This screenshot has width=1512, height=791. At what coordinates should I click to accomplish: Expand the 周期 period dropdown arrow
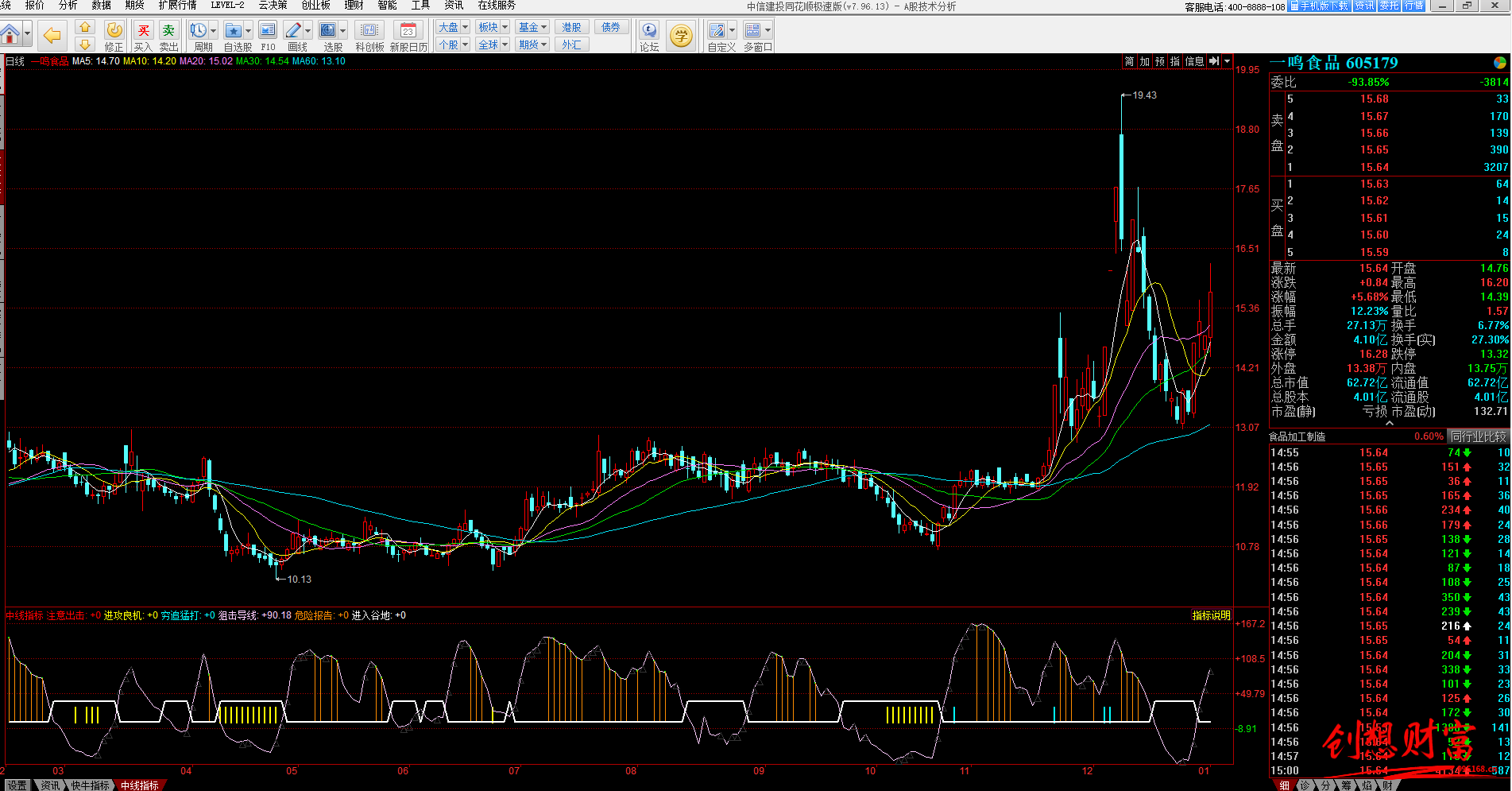pyautogui.click(x=213, y=30)
